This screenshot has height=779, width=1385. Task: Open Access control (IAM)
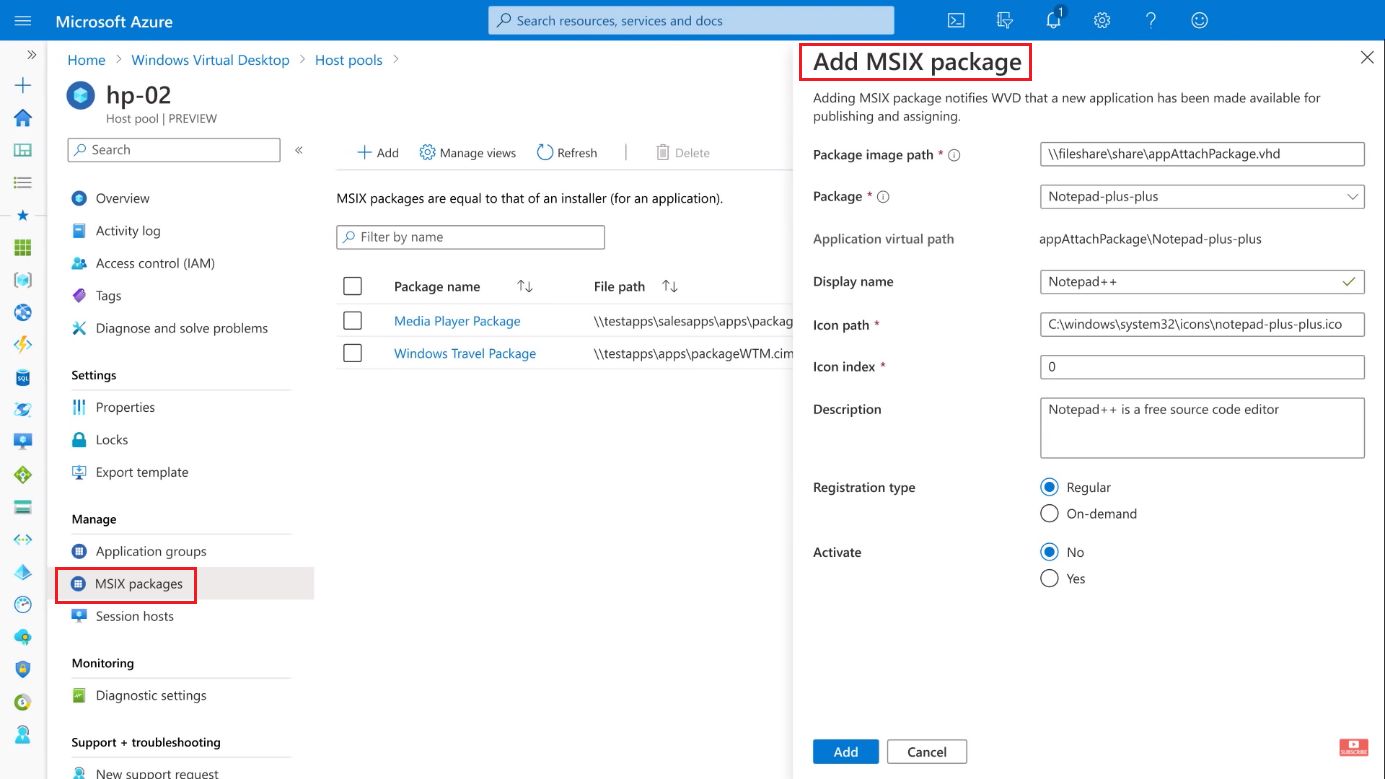pyautogui.click(x=154, y=263)
